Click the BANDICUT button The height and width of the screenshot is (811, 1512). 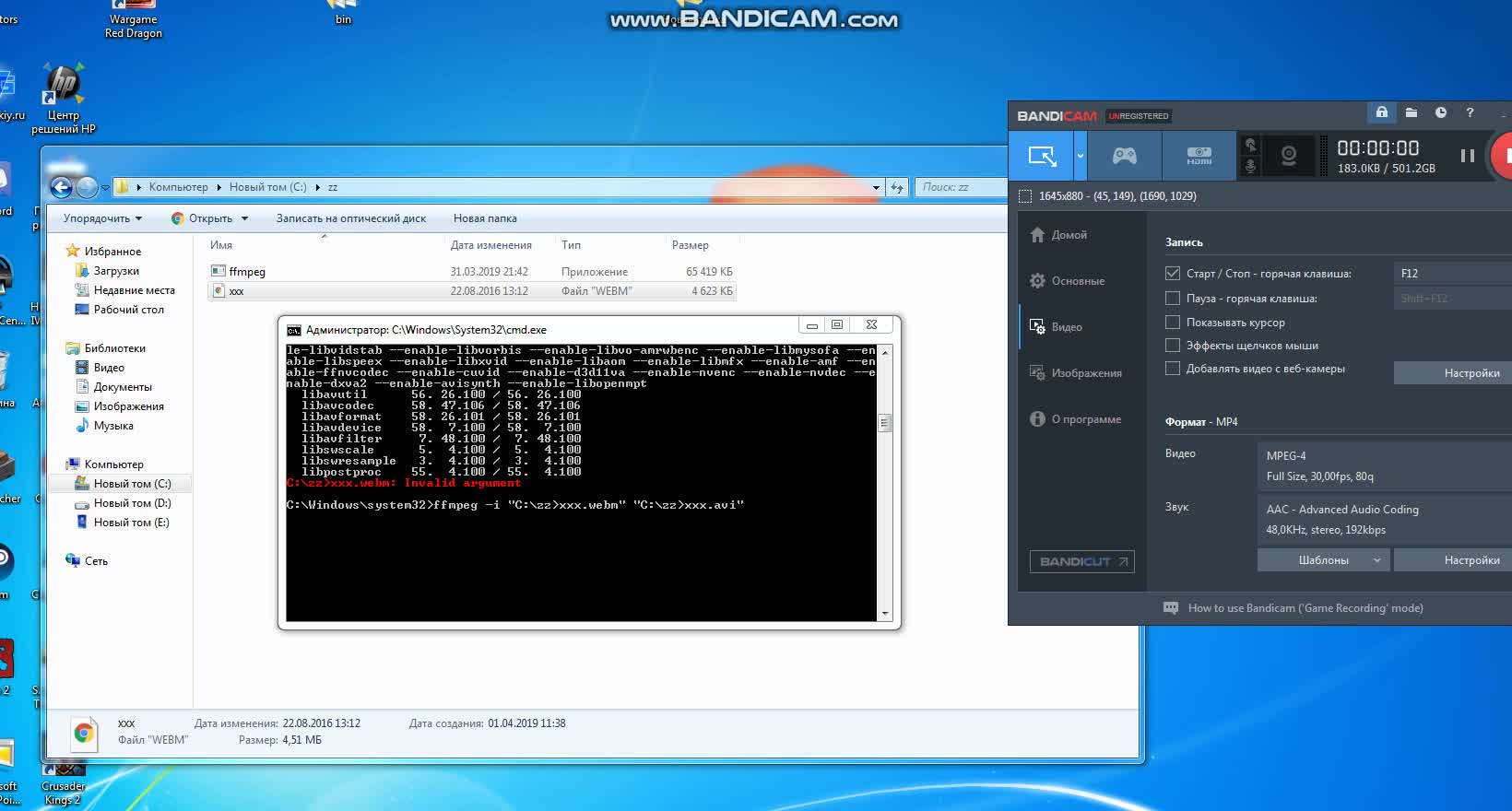click(x=1081, y=561)
